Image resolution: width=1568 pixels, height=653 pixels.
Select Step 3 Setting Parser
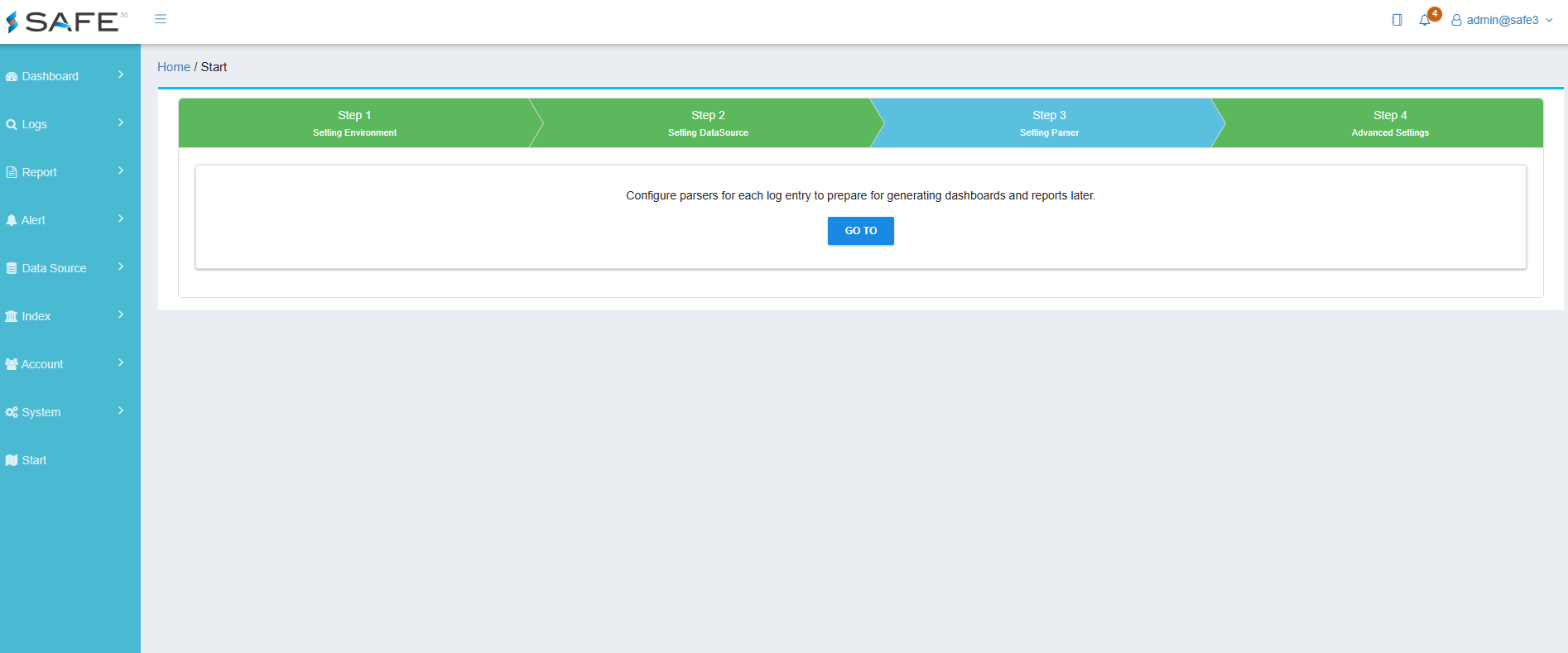coord(1049,123)
